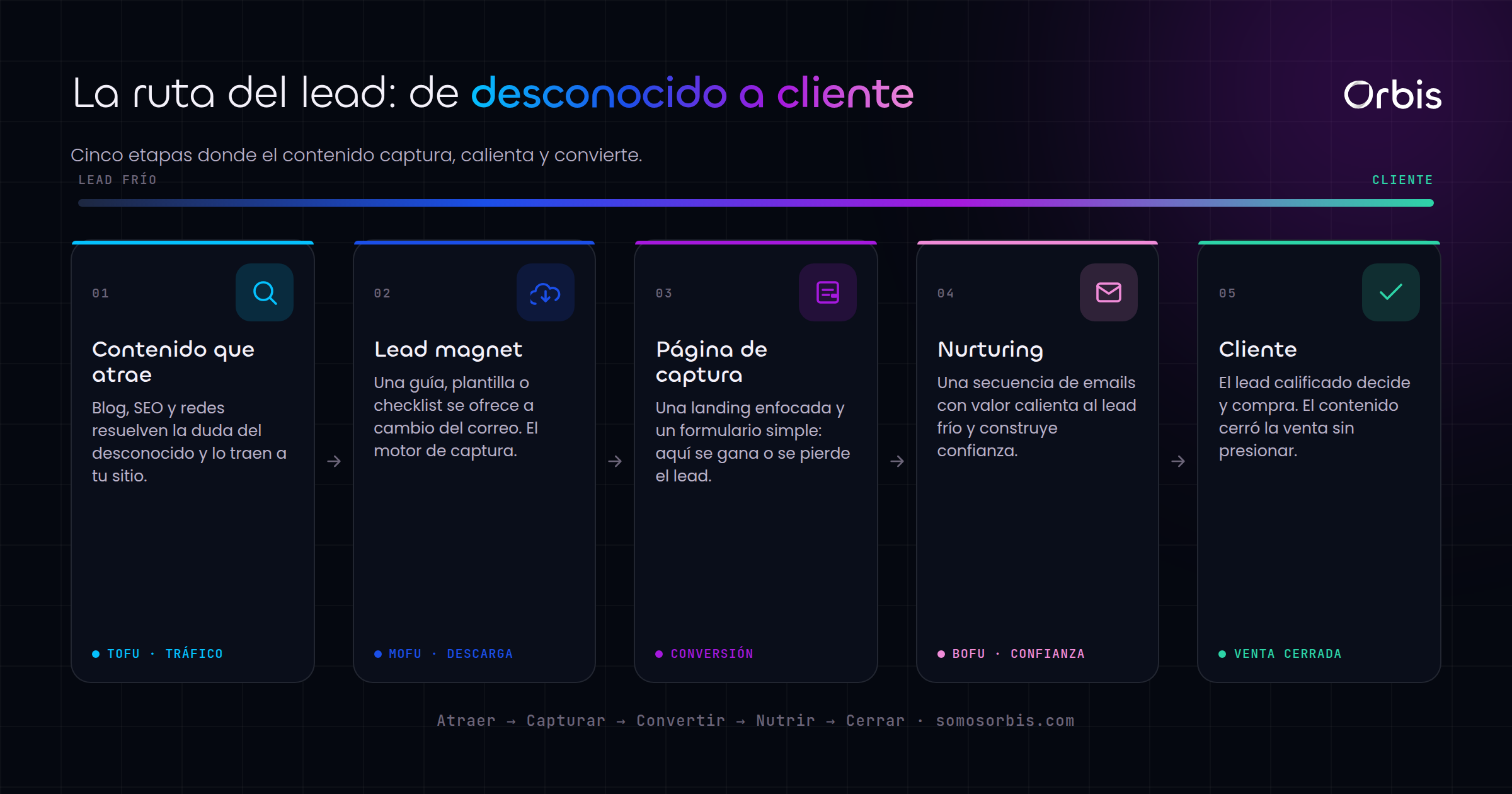Screen dimensions: 1512x794
Task: Click the step number 05
Action: click(1227, 293)
